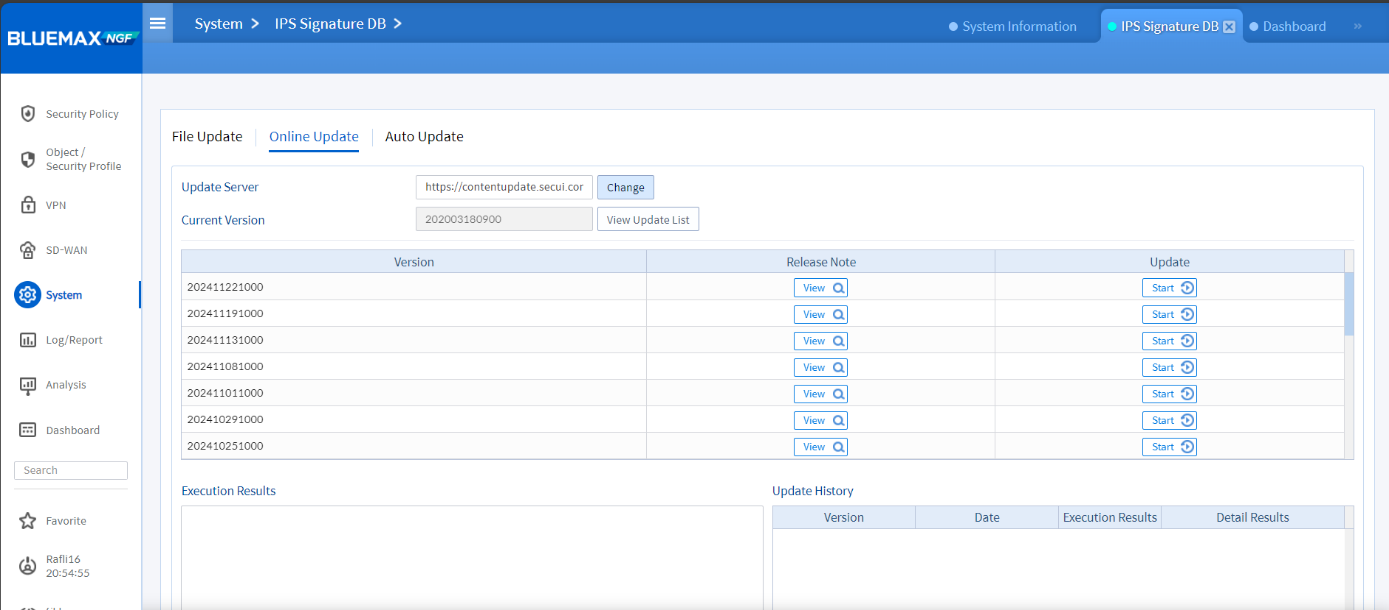The height and width of the screenshot is (610, 1389).
Task: Switch to File Update tab
Action: (x=207, y=137)
